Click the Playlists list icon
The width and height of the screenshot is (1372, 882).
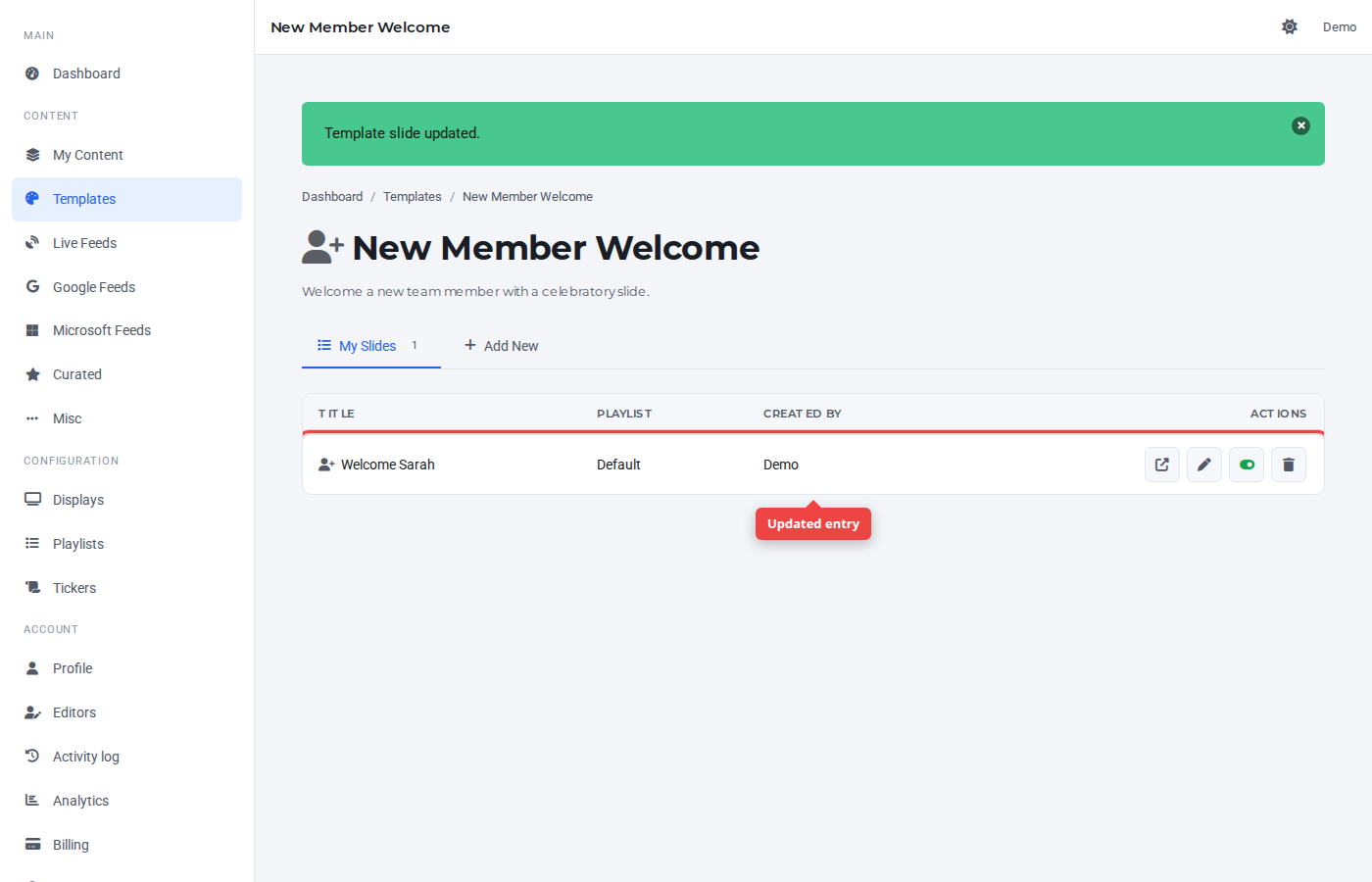32,544
